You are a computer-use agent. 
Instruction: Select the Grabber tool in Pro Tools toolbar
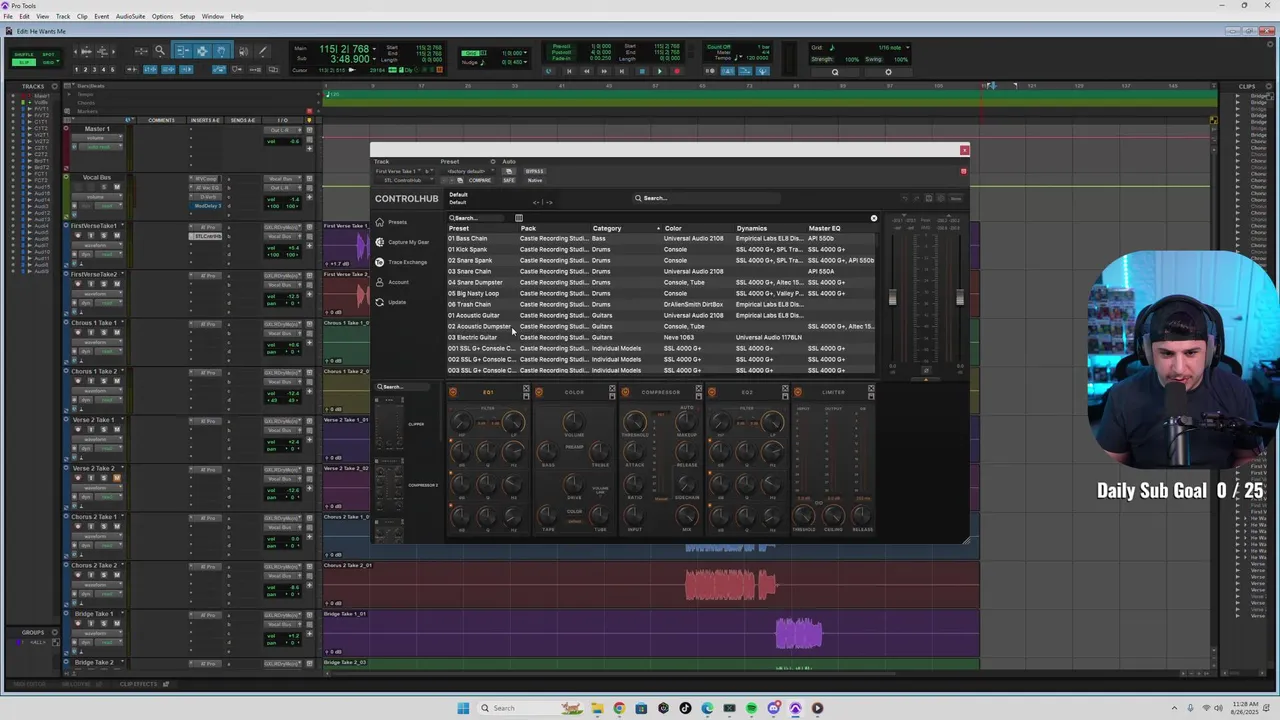click(x=222, y=51)
